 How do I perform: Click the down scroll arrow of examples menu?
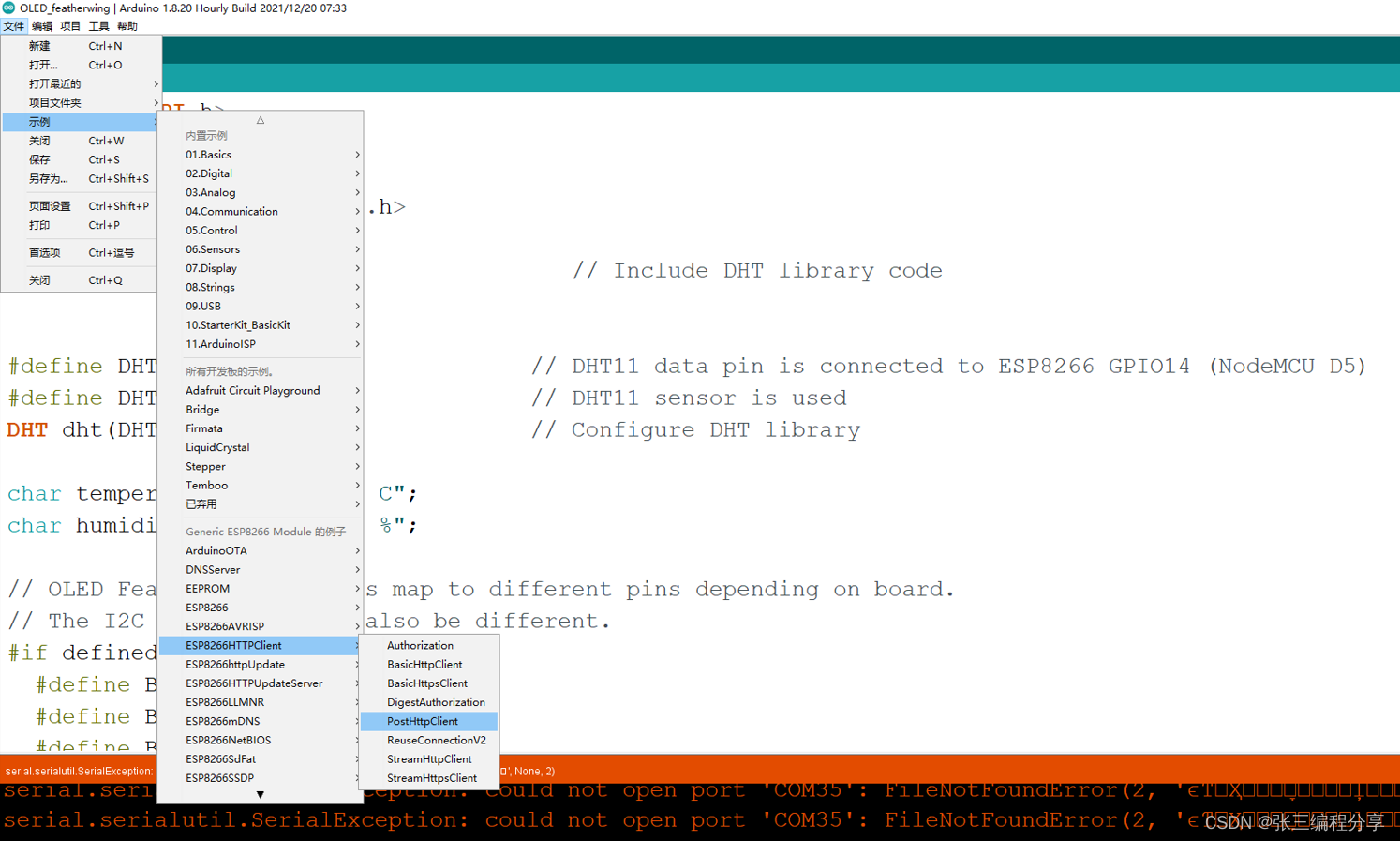(261, 795)
